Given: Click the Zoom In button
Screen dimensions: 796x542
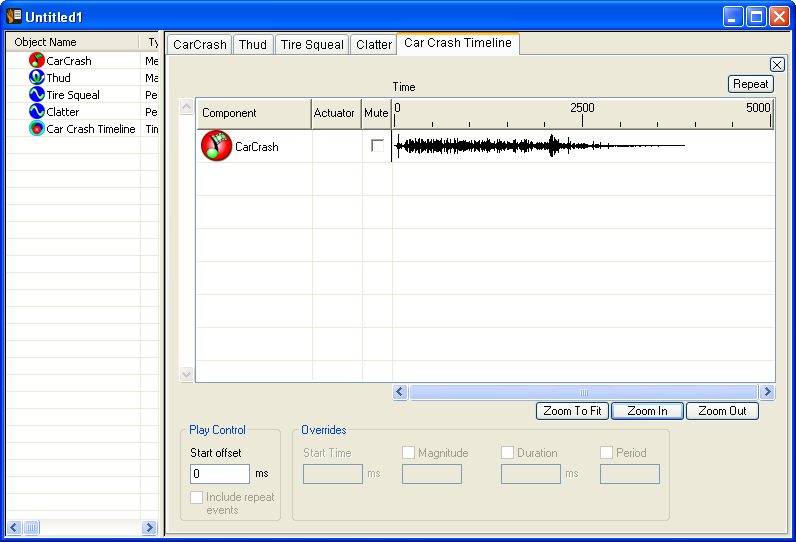Looking at the screenshot, I should click(x=647, y=411).
